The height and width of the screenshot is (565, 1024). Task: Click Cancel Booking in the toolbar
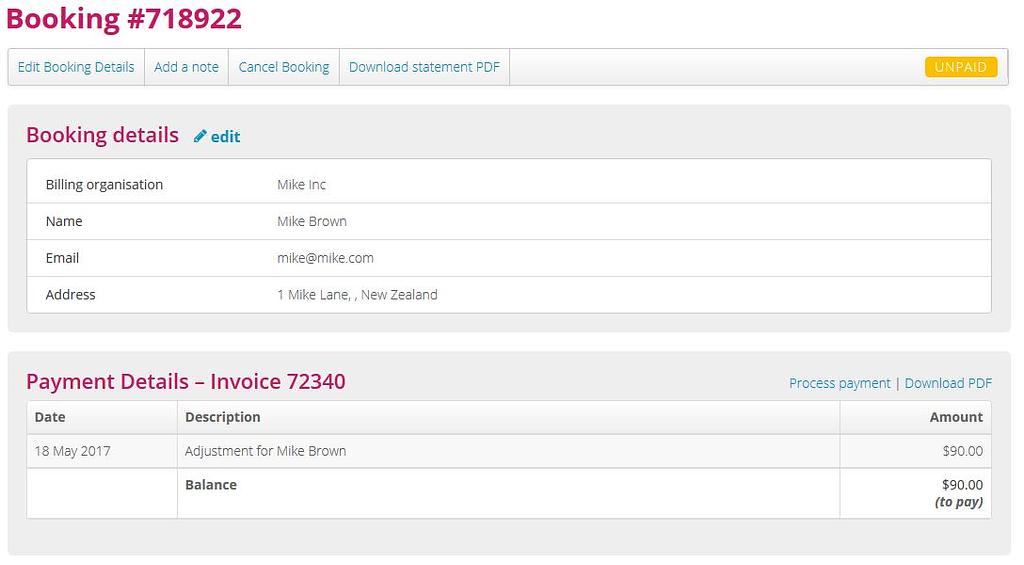tap(284, 67)
